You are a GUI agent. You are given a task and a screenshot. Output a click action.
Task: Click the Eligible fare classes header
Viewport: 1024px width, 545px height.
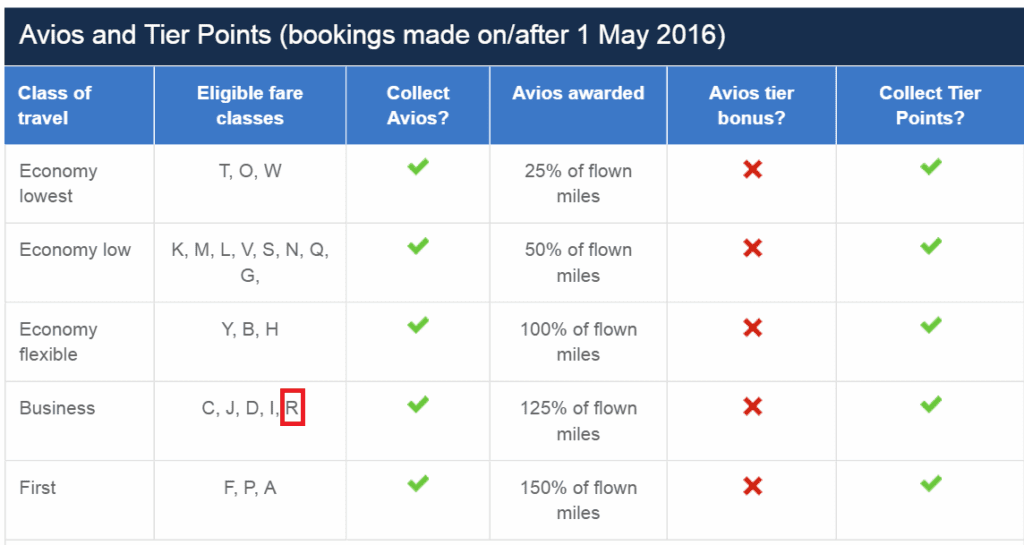coord(250,105)
